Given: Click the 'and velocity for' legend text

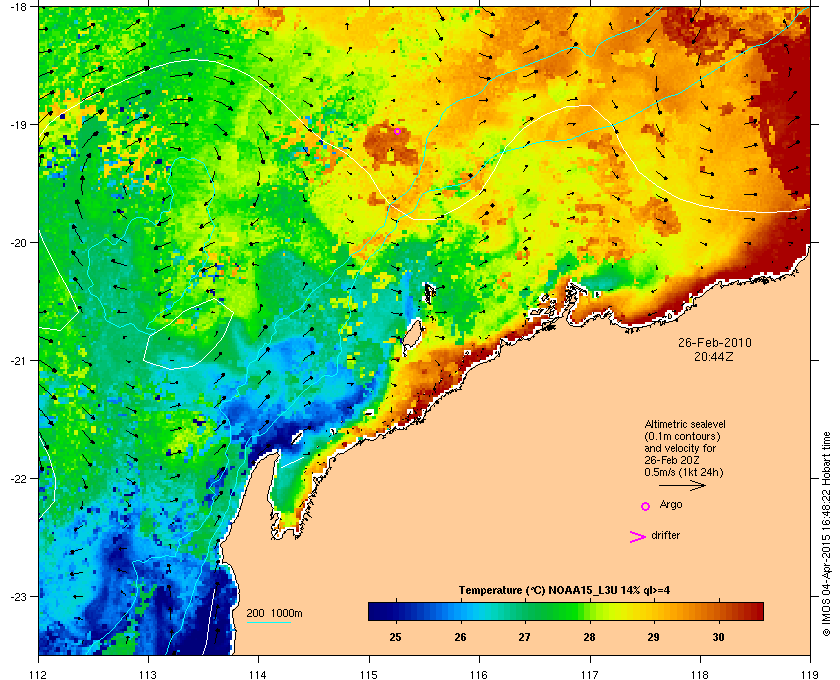Looking at the screenshot, I should [680, 448].
